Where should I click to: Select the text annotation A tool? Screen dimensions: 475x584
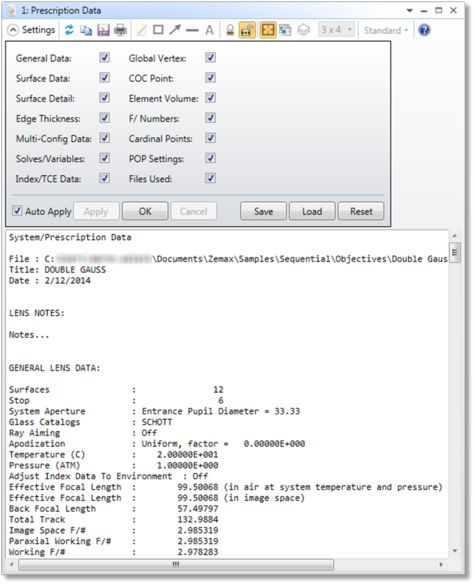tap(209, 30)
